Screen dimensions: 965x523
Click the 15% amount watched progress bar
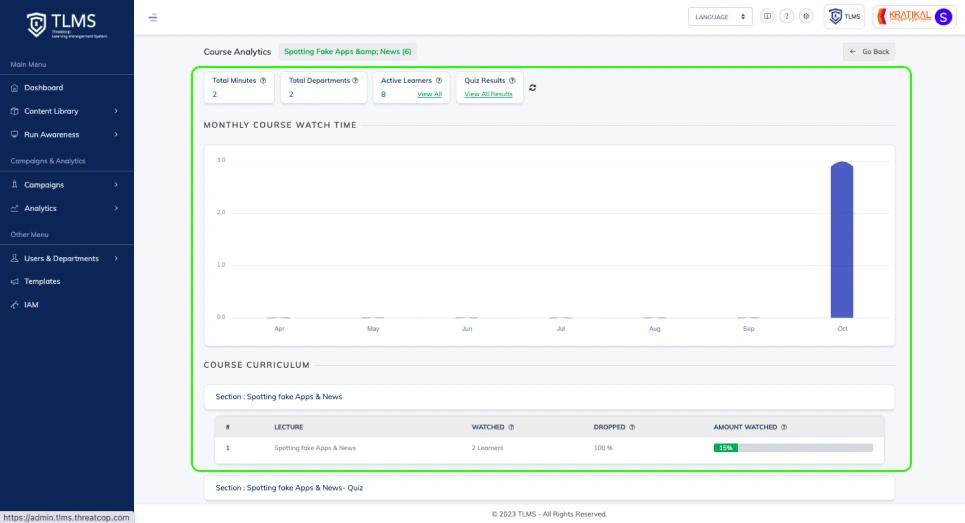coord(792,448)
